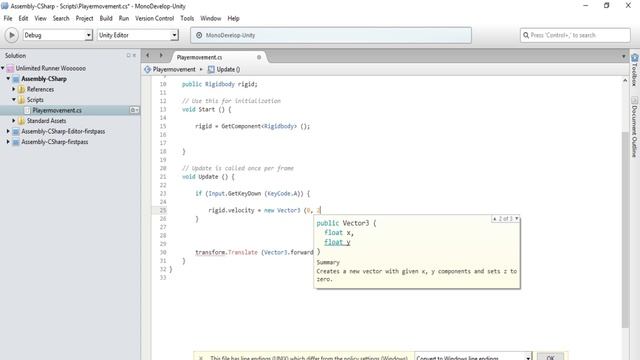The width and height of the screenshot is (640, 360).
Task: Open the Help menu
Action: tap(233, 18)
